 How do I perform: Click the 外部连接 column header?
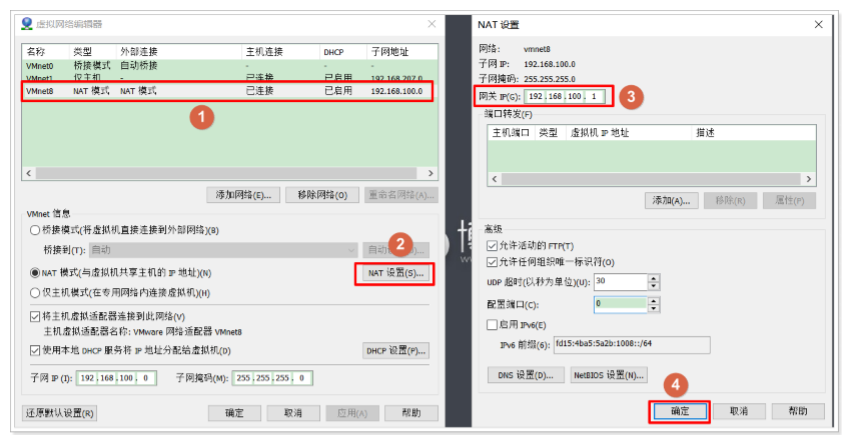click(x=178, y=52)
